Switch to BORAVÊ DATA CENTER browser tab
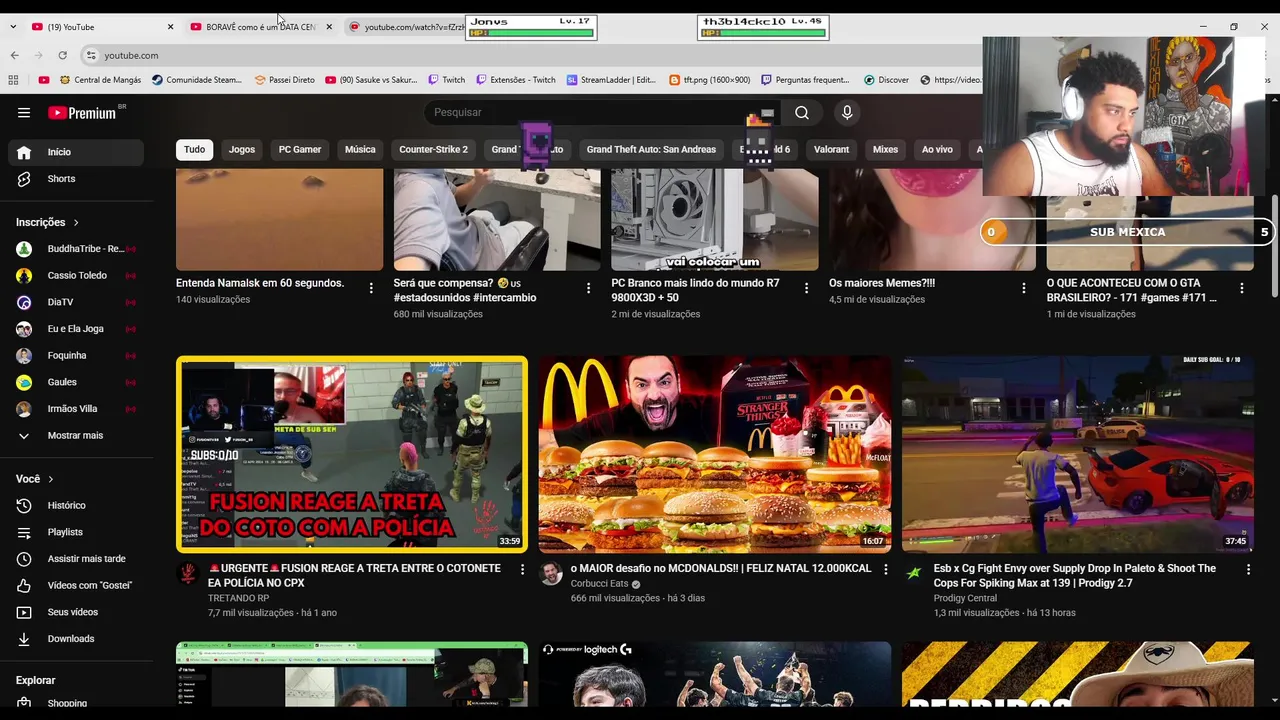 260,27
